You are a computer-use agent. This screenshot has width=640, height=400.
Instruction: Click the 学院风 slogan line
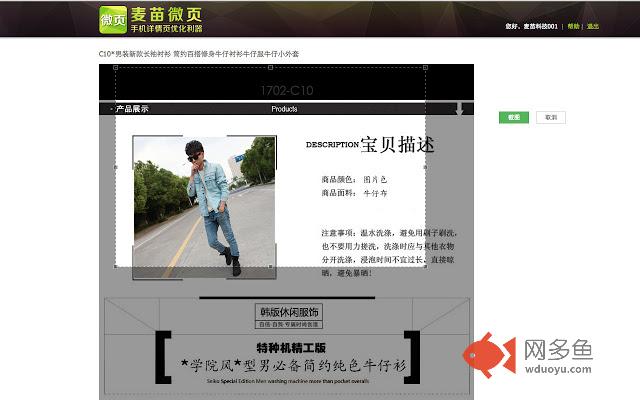tap(293, 365)
